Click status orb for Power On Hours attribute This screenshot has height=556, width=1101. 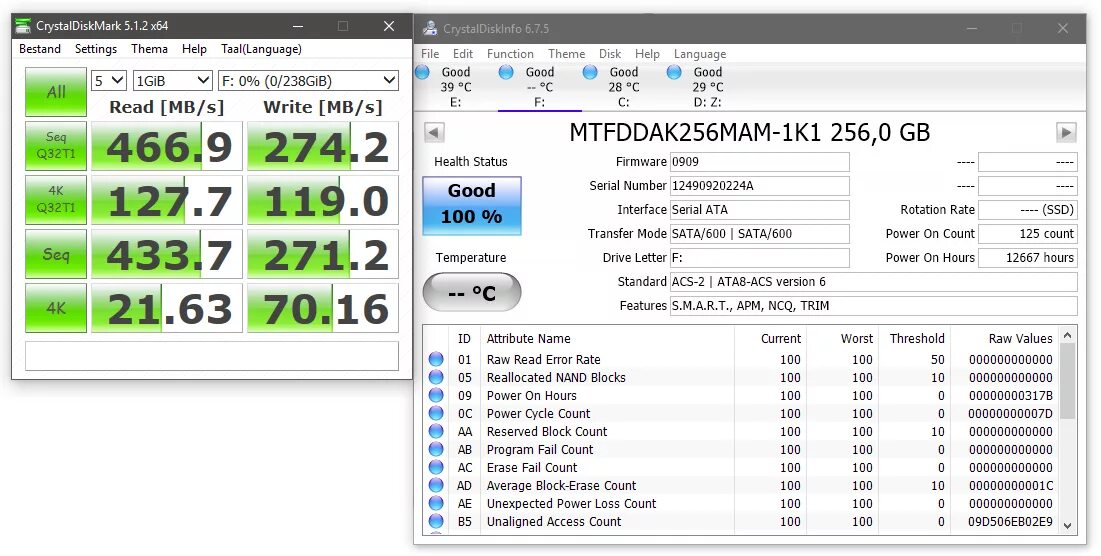436,395
